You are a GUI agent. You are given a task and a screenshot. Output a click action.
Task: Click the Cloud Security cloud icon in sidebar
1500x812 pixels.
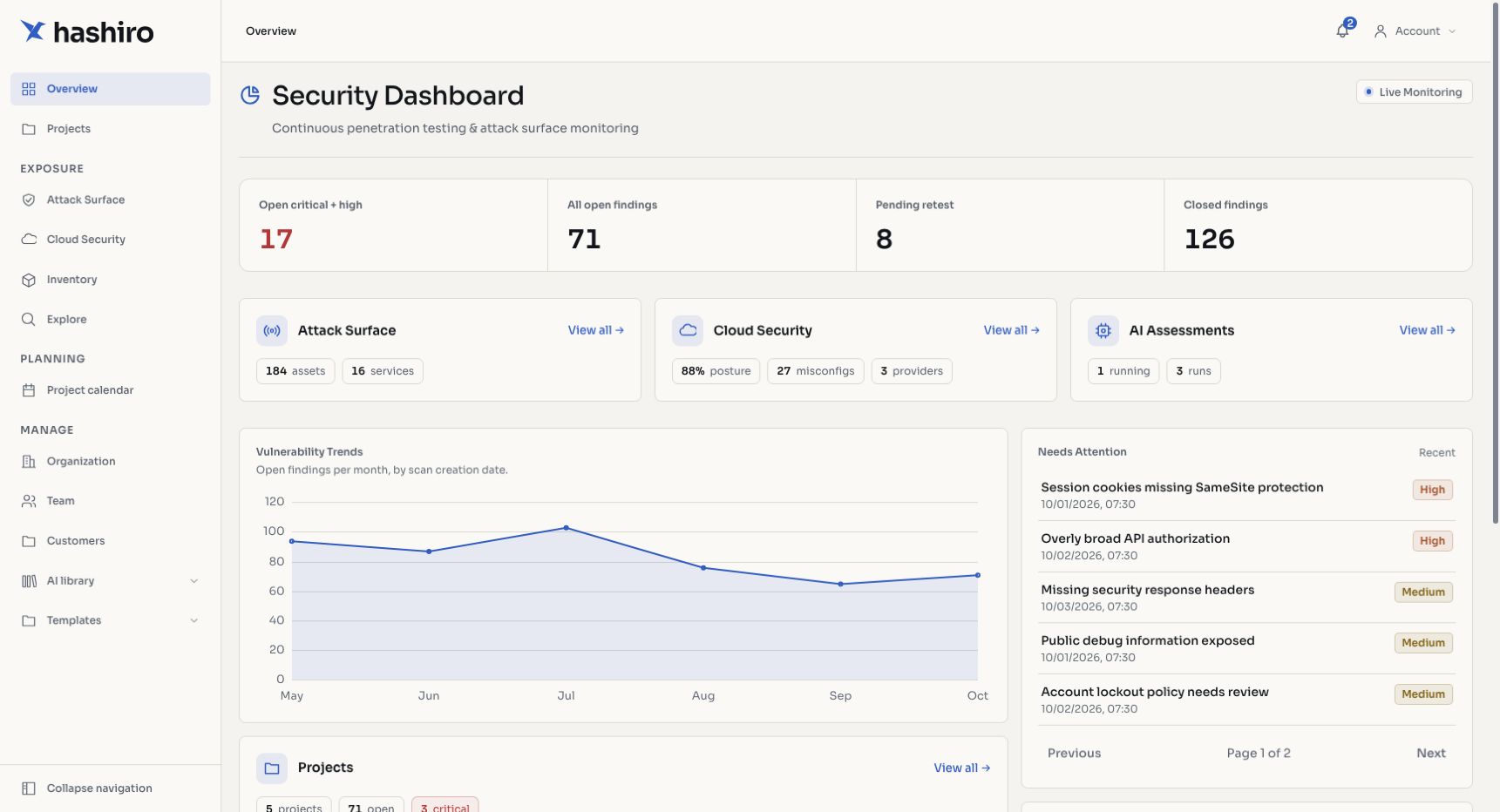pos(29,240)
